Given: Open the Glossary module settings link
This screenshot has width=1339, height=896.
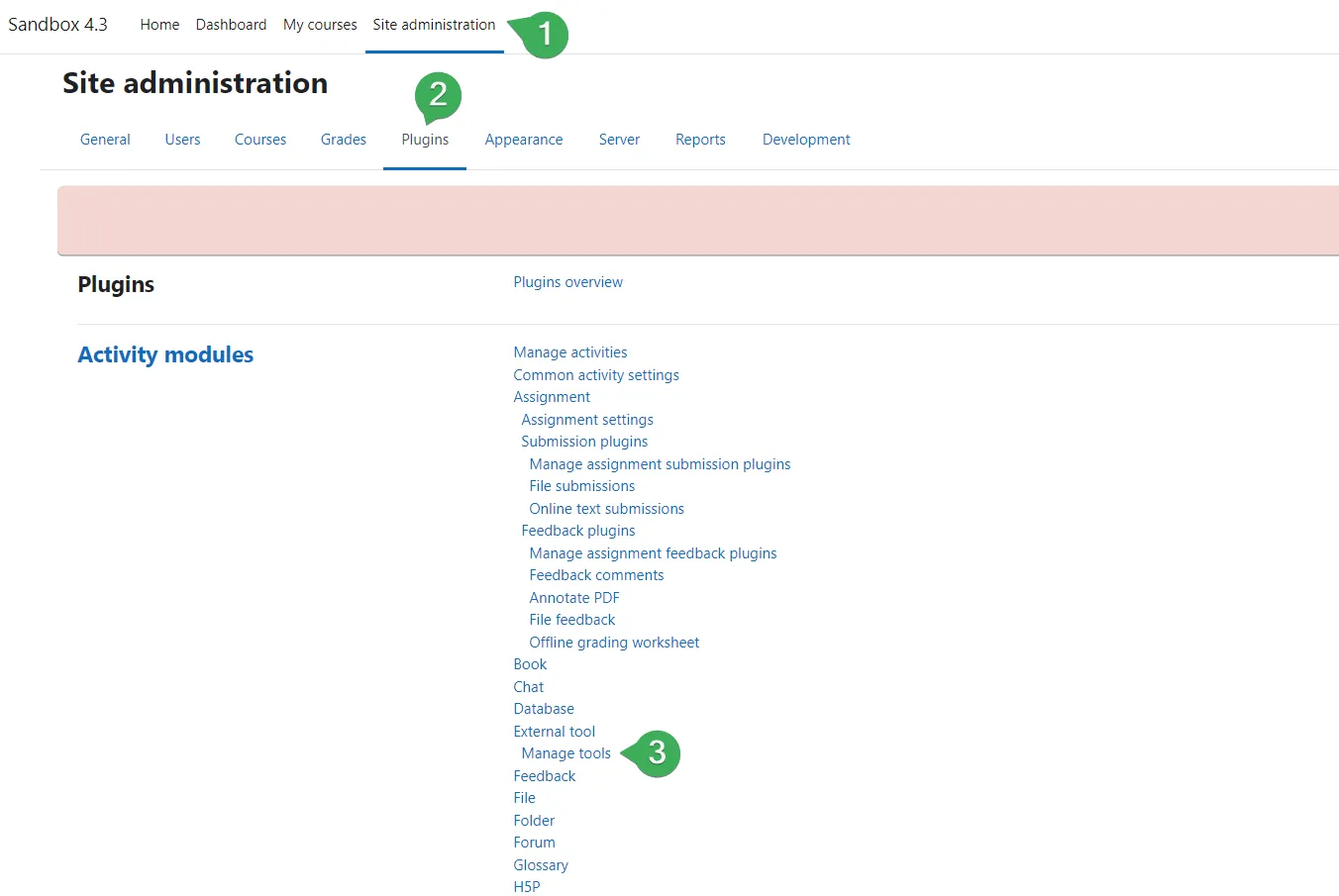Looking at the screenshot, I should [x=540, y=865].
